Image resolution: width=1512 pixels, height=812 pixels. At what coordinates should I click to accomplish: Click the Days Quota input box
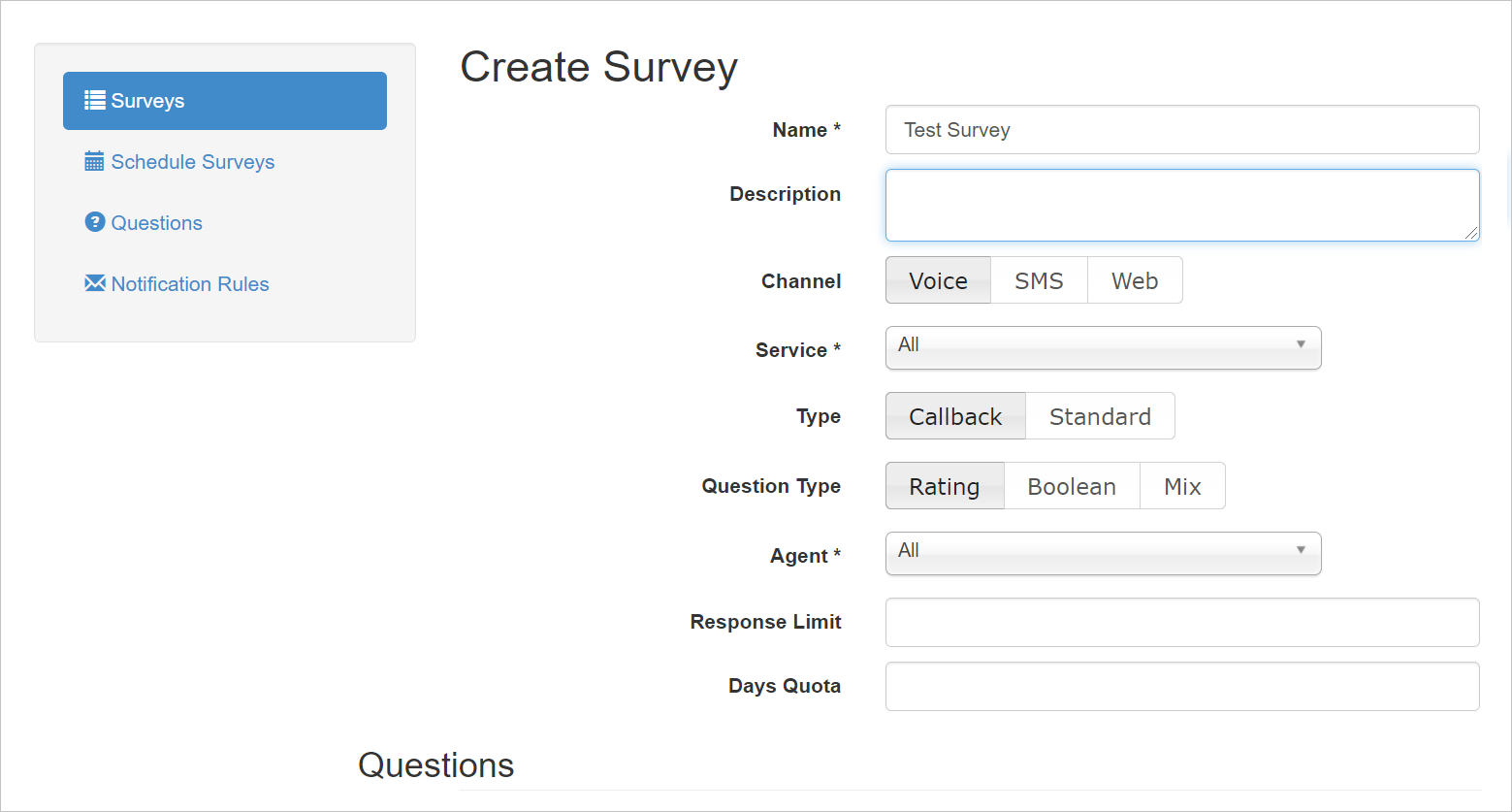(1181, 686)
